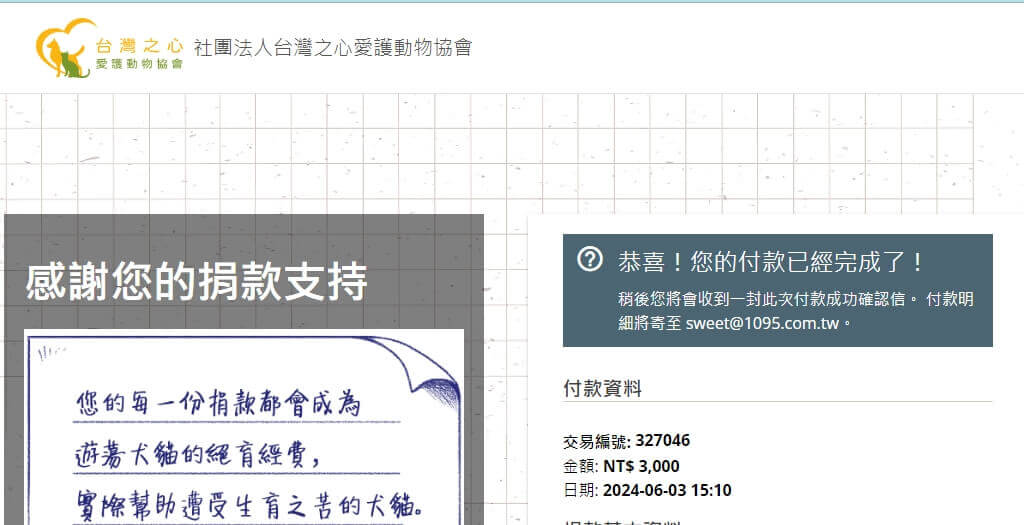Click the 付款資料 section heading
Viewport: 1024px width, 525px height.
pos(602,388)
